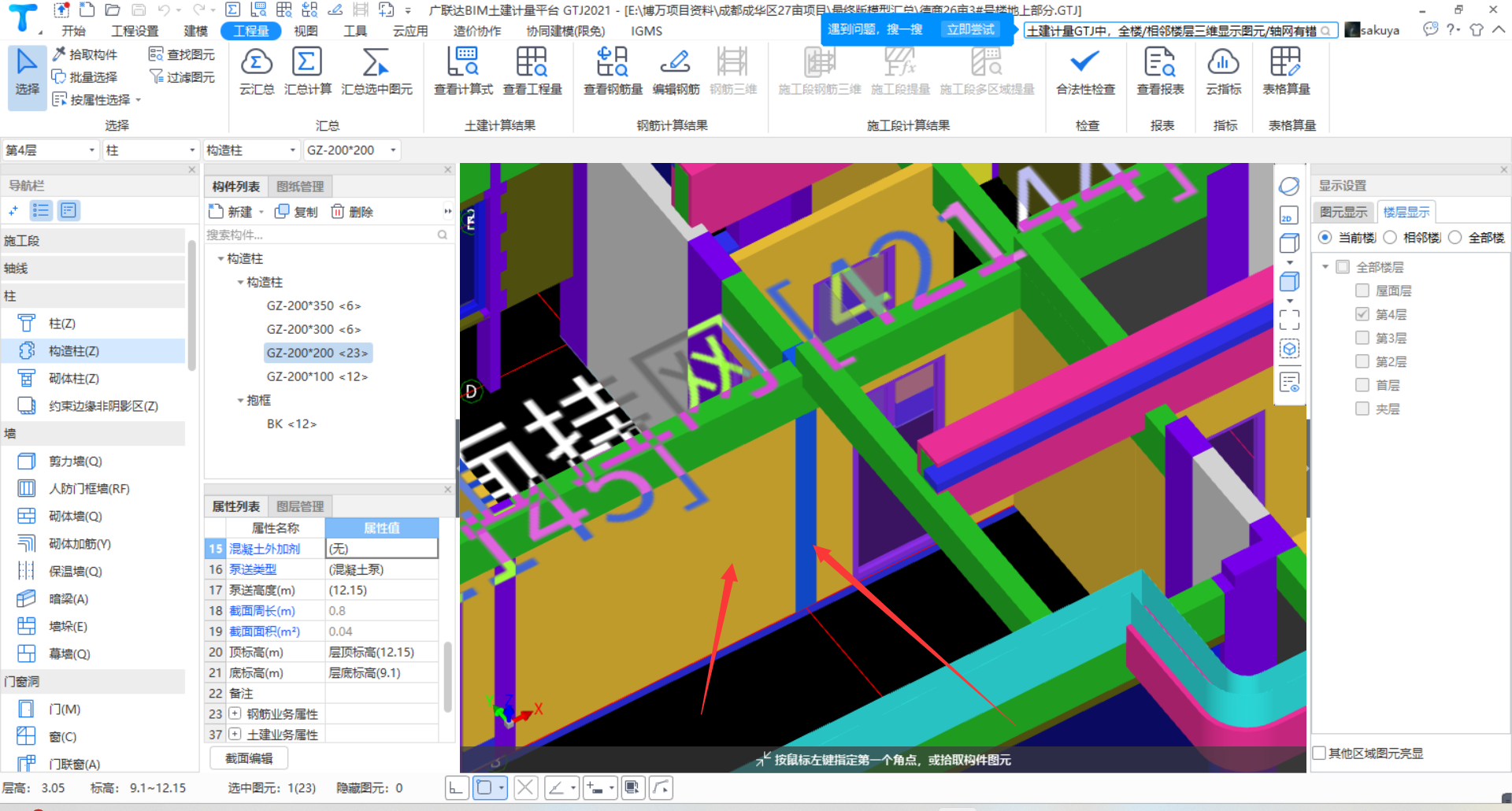Image resolution: width=1512 pixels, height=811 pixels.
Task: Open 查看报表 report viewer
Action: click(1160, 71)
